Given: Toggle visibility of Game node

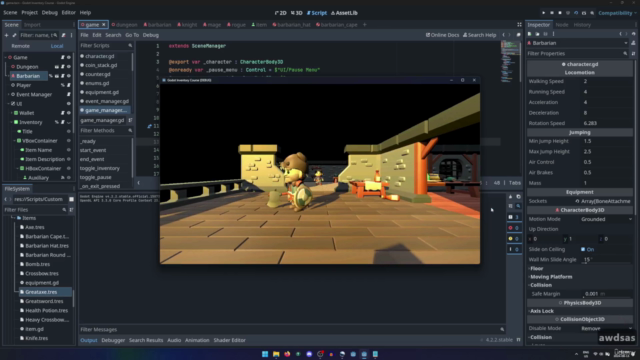Looking at the screenshot, I should 69,58.
